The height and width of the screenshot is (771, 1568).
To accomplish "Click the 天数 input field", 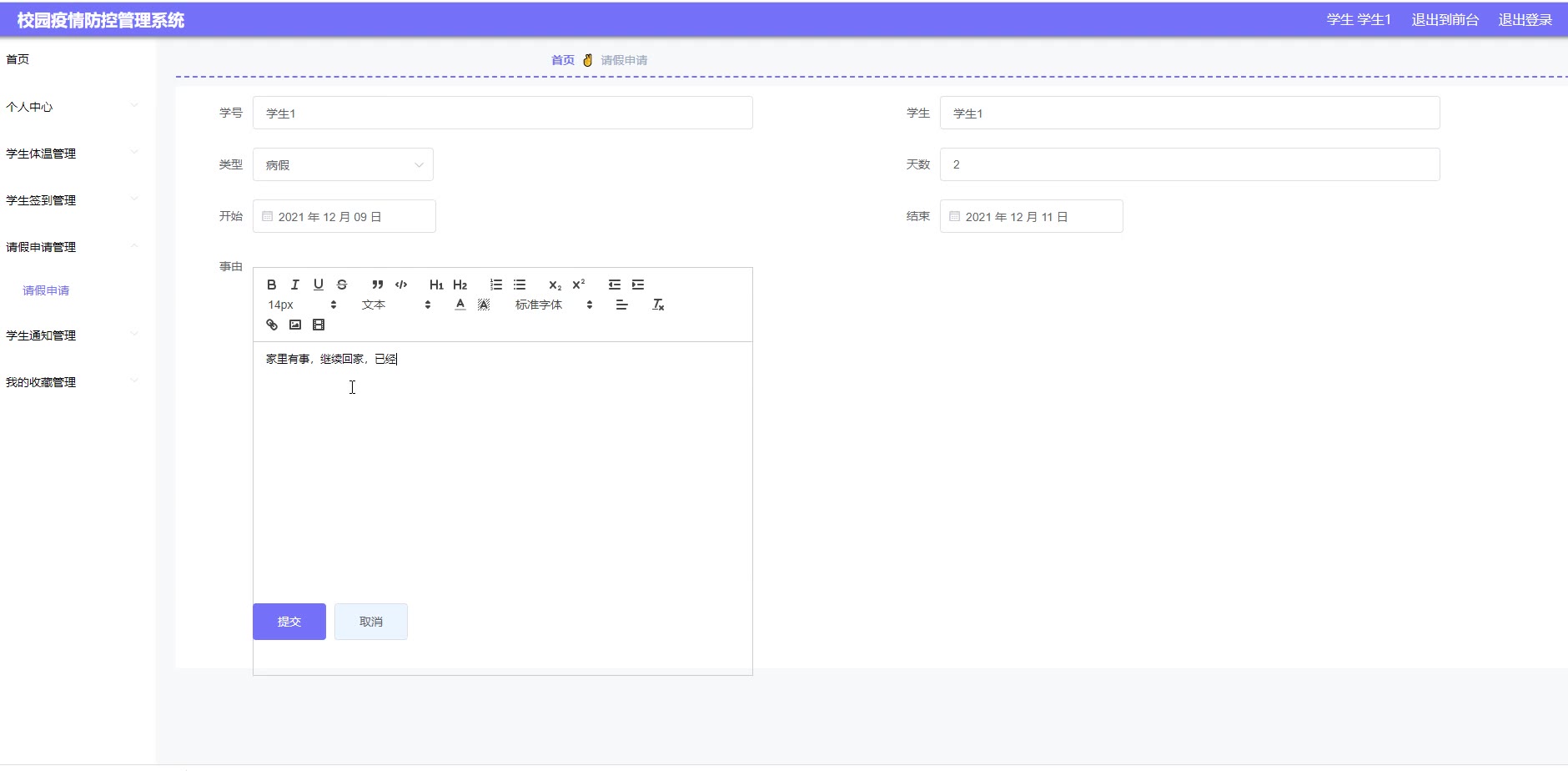I will click(x=1190, y=164).
